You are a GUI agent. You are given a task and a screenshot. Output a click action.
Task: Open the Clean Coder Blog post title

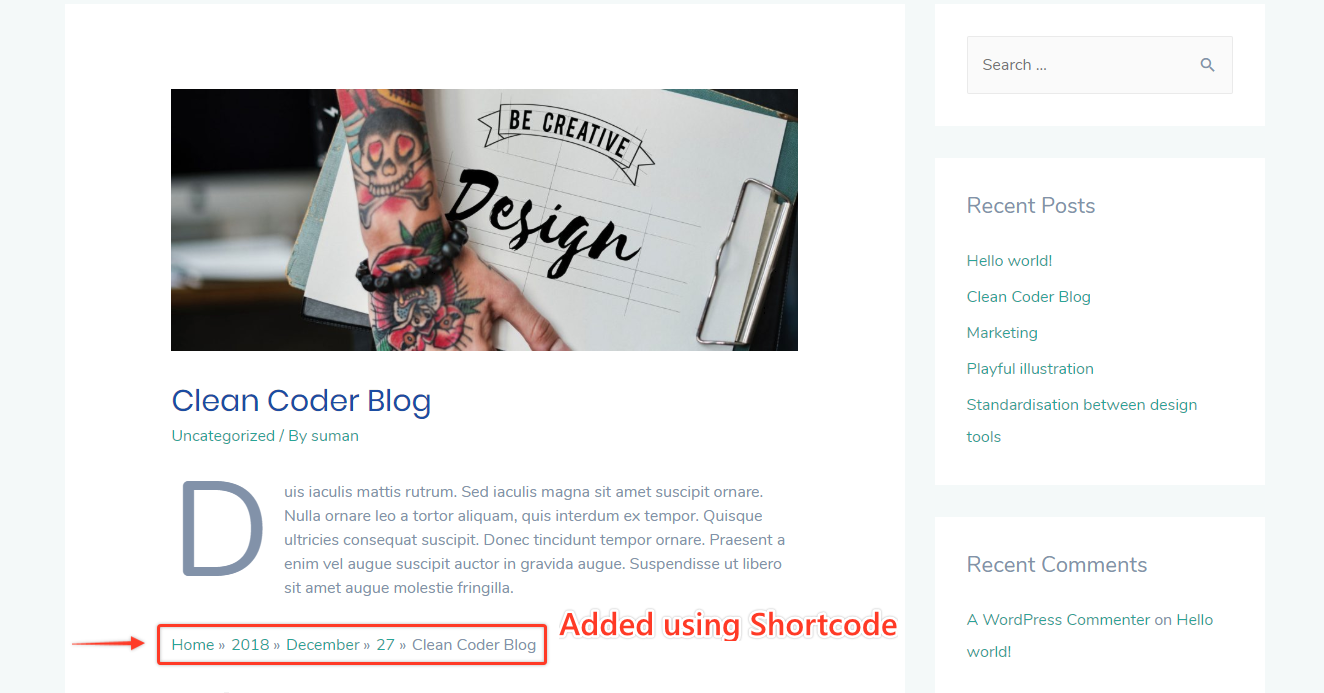(301, 401)
